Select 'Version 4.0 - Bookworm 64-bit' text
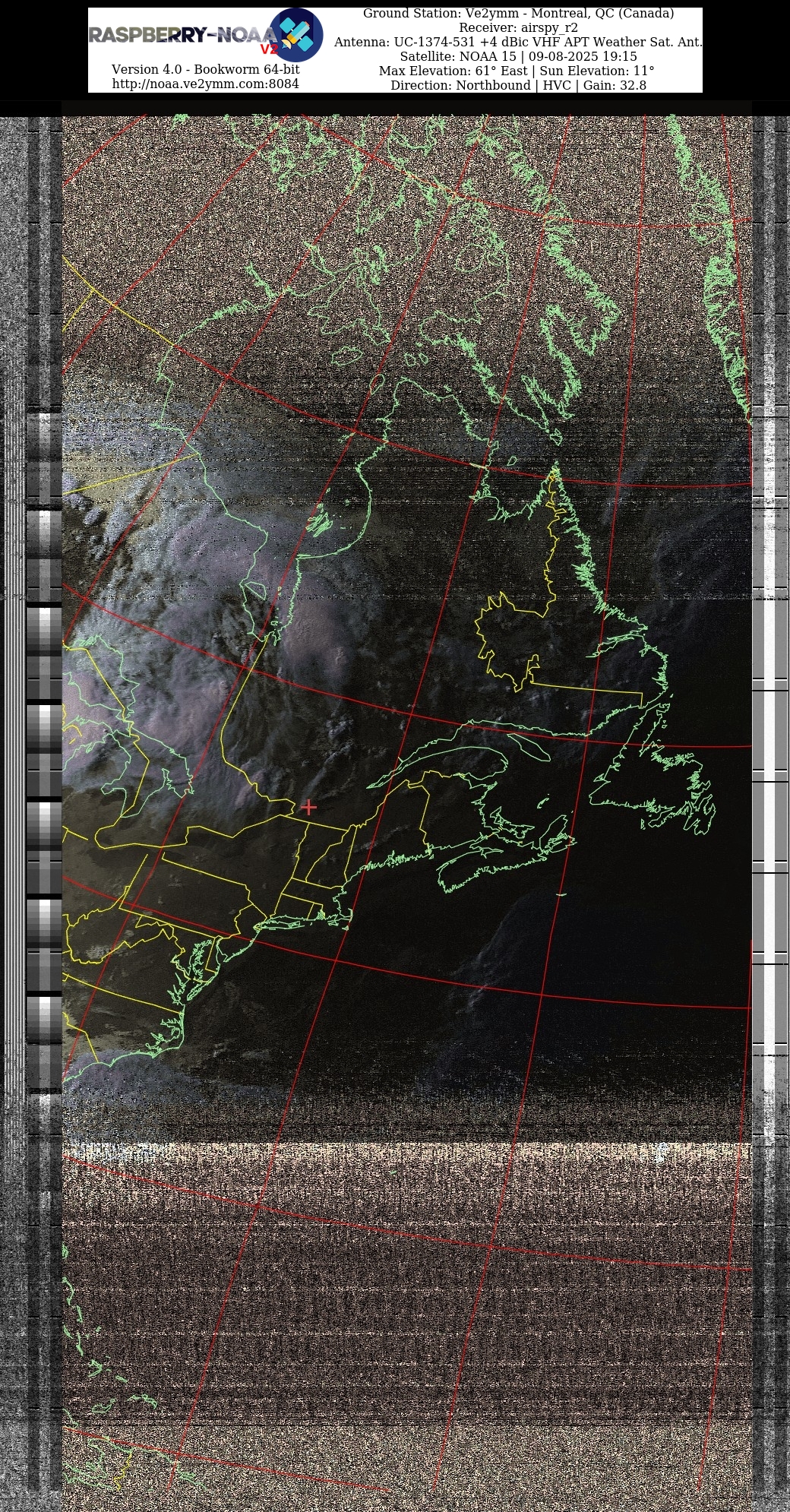Image resolution: width=790 pixels, height=1512 pixels. 205,69
